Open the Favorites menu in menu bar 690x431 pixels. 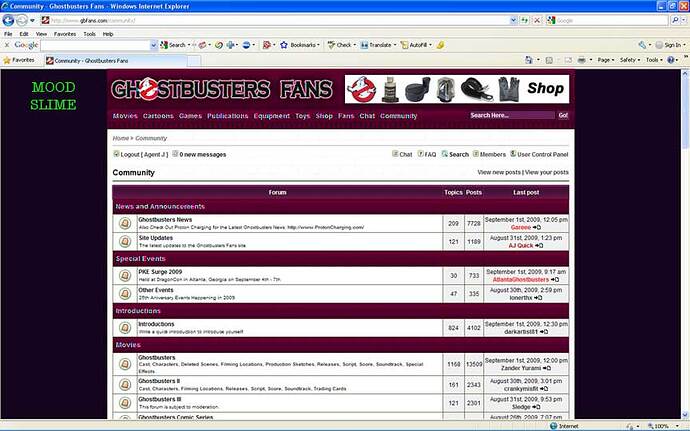click(x=65, y=34)
